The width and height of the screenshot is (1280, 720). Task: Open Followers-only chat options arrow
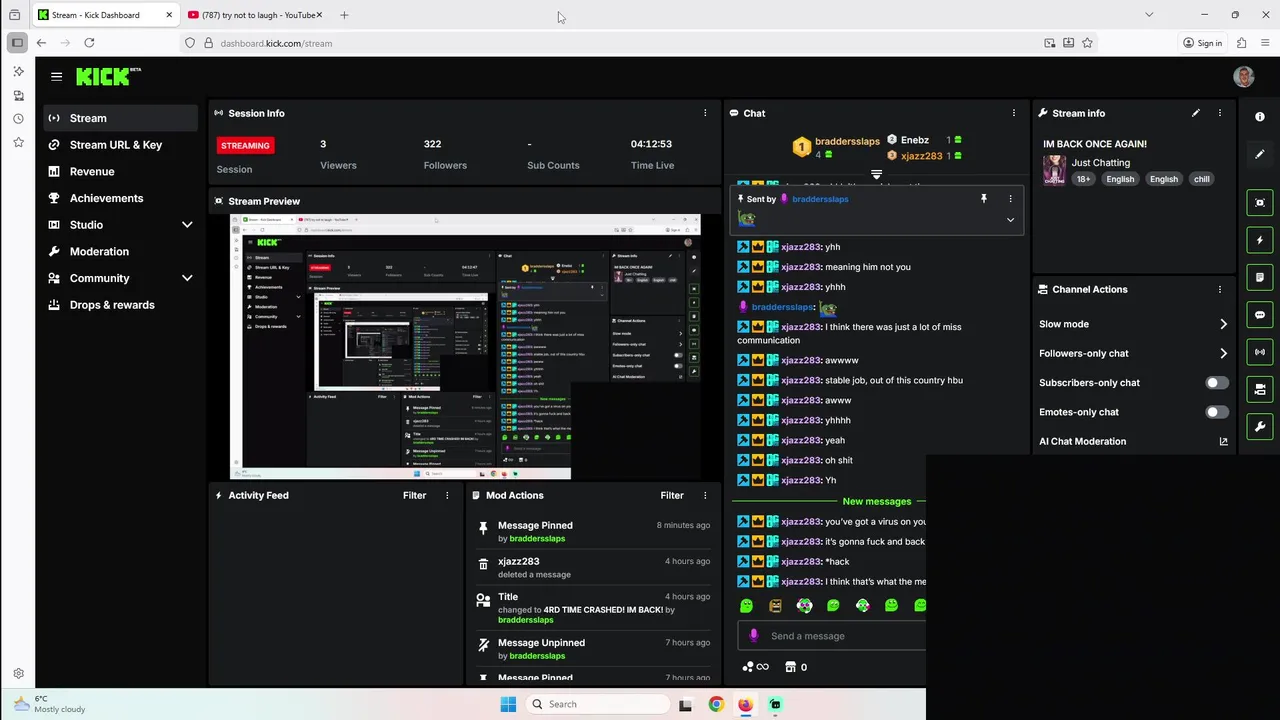[x=1223, y=353]
